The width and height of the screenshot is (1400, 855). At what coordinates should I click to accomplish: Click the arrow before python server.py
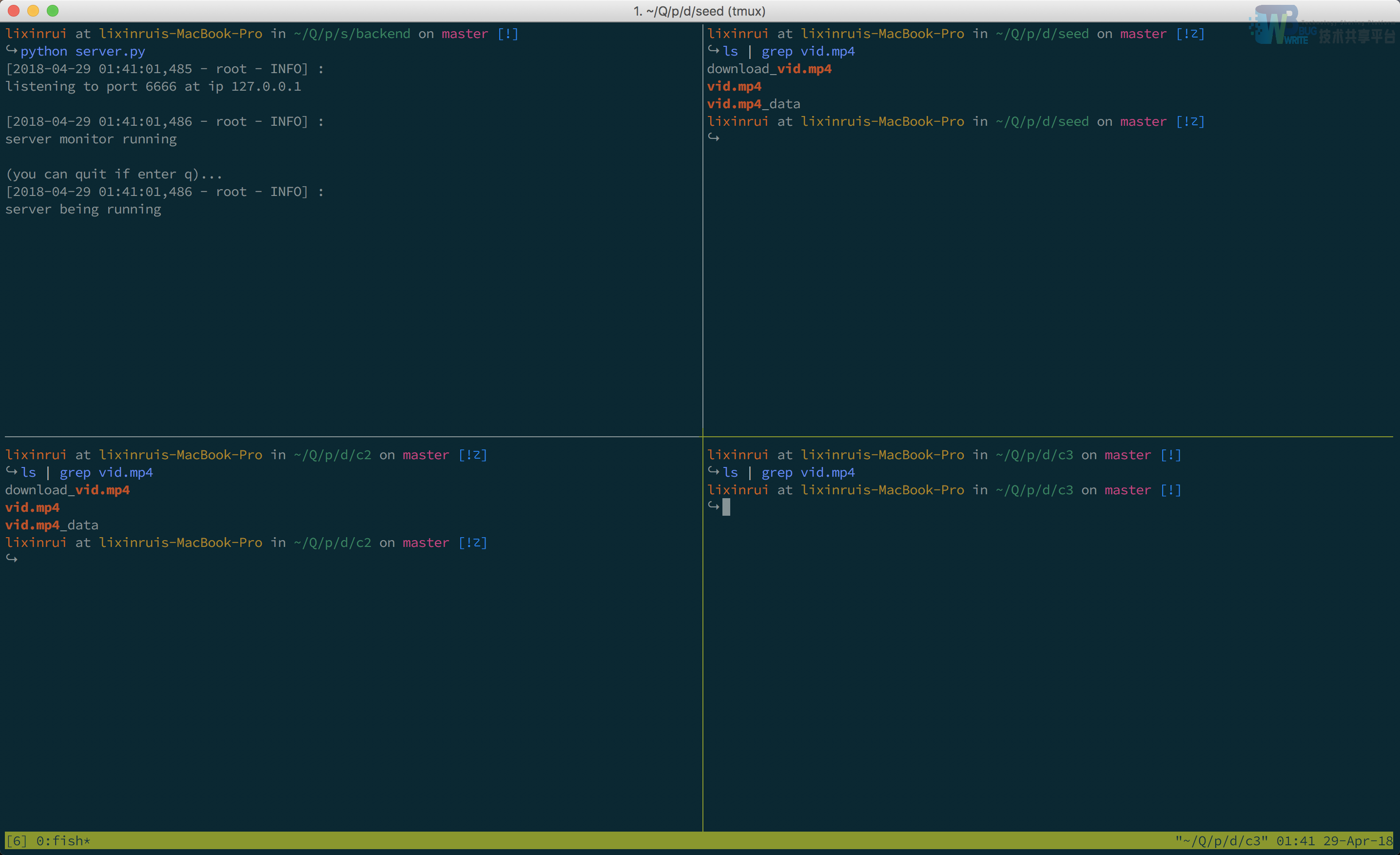[11, 51]
